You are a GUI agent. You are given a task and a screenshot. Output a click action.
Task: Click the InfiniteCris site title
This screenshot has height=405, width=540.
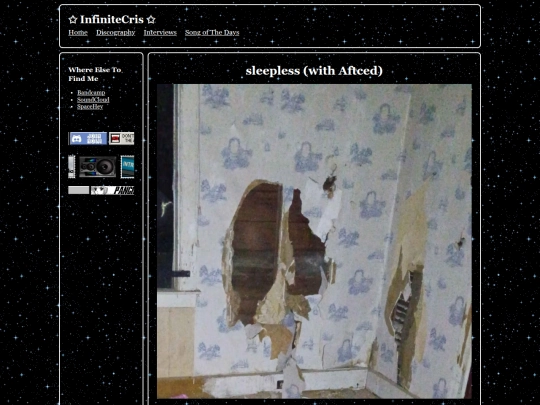pyautogui.click(x=112, y=20)
